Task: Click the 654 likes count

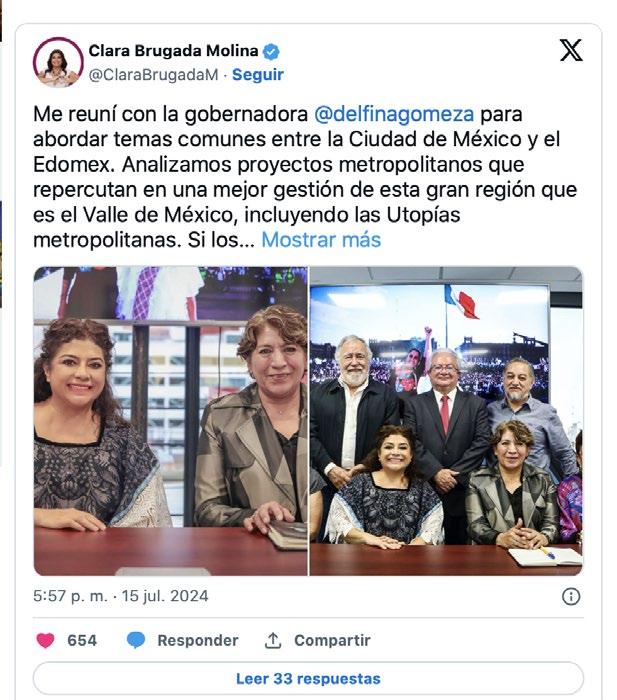Action: tap(82, 640)
